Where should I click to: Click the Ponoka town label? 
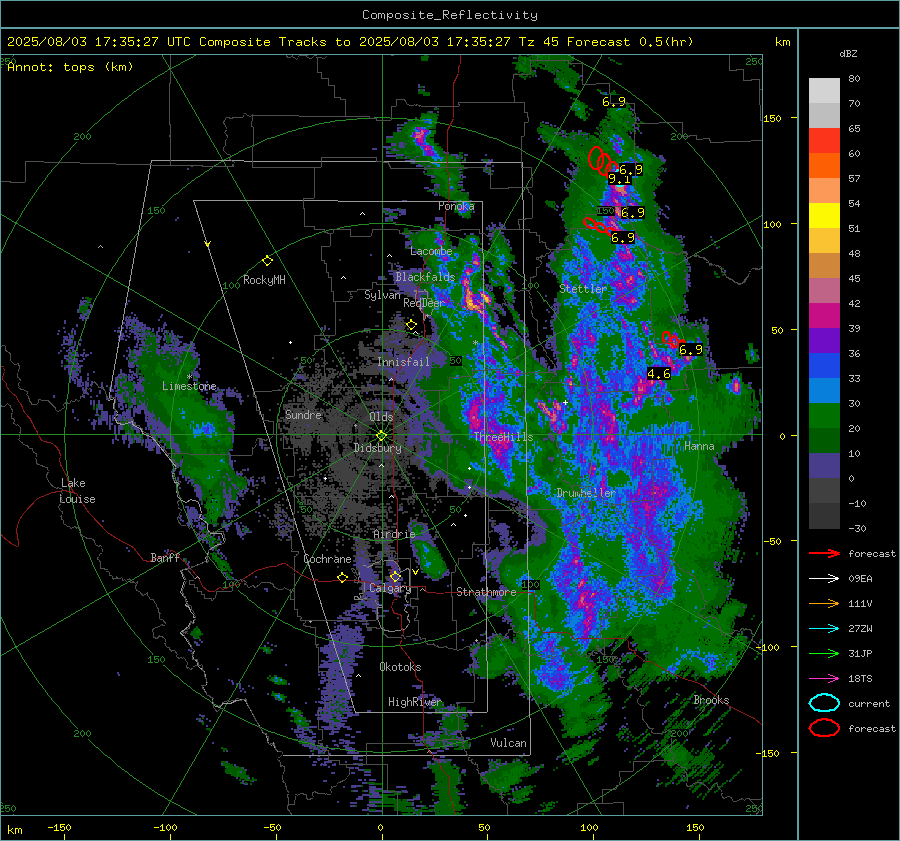pyautogui.click(x=456, y=206)
